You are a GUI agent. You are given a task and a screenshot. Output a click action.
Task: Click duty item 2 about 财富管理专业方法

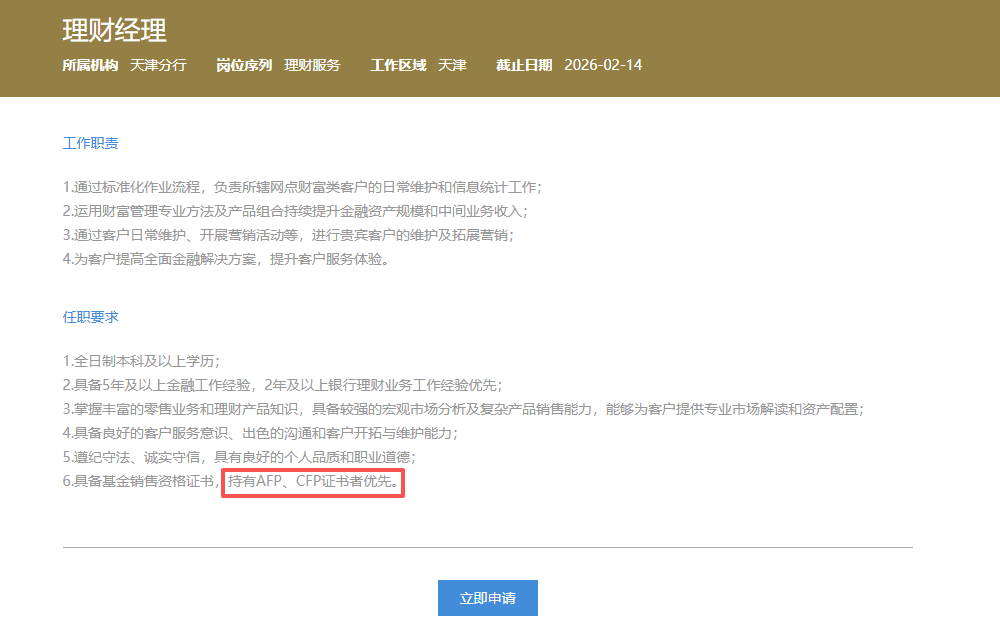point(295,211)
